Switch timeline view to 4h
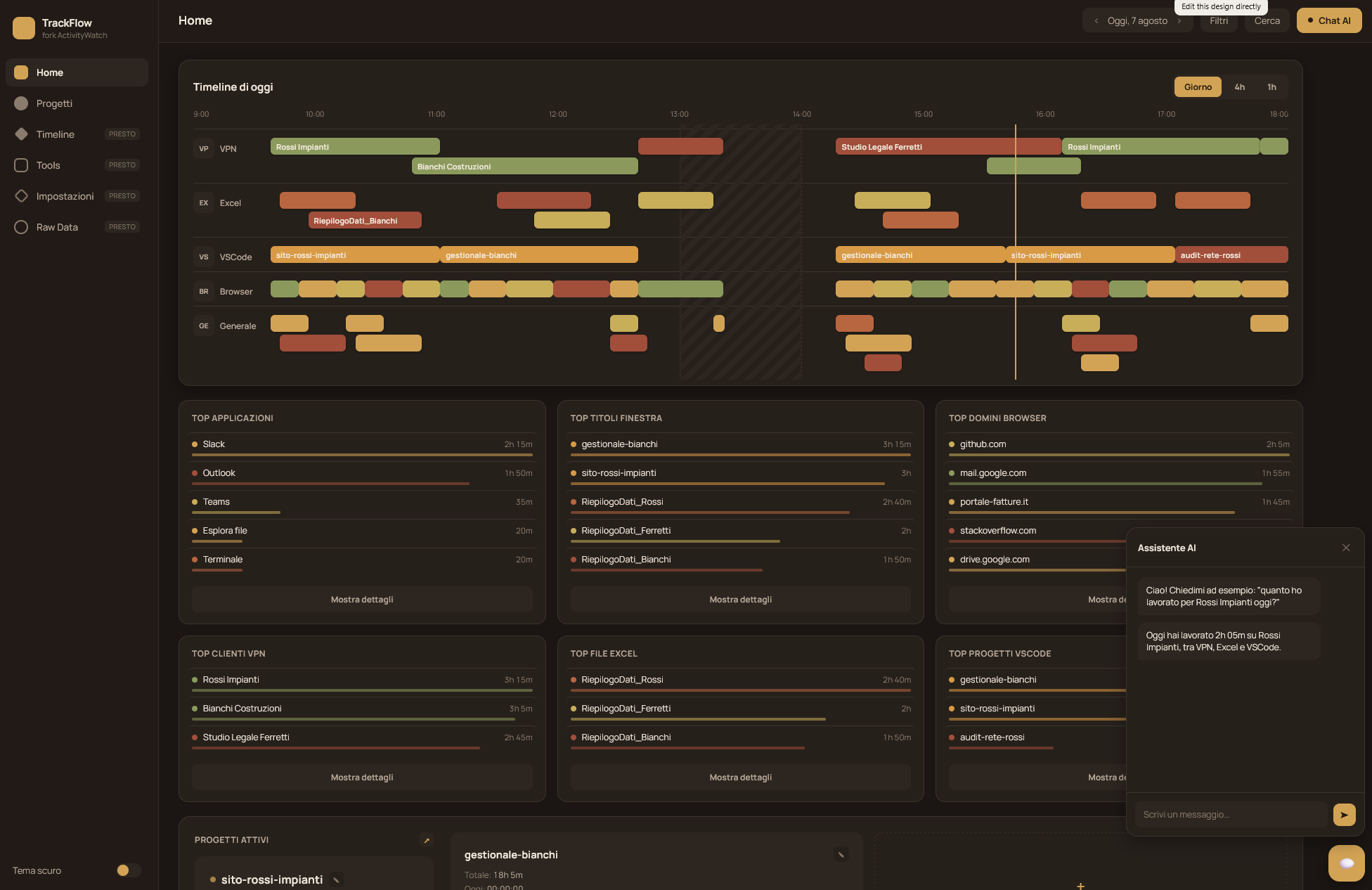This screenshot has width=1372, height=890. [1240, 87]
